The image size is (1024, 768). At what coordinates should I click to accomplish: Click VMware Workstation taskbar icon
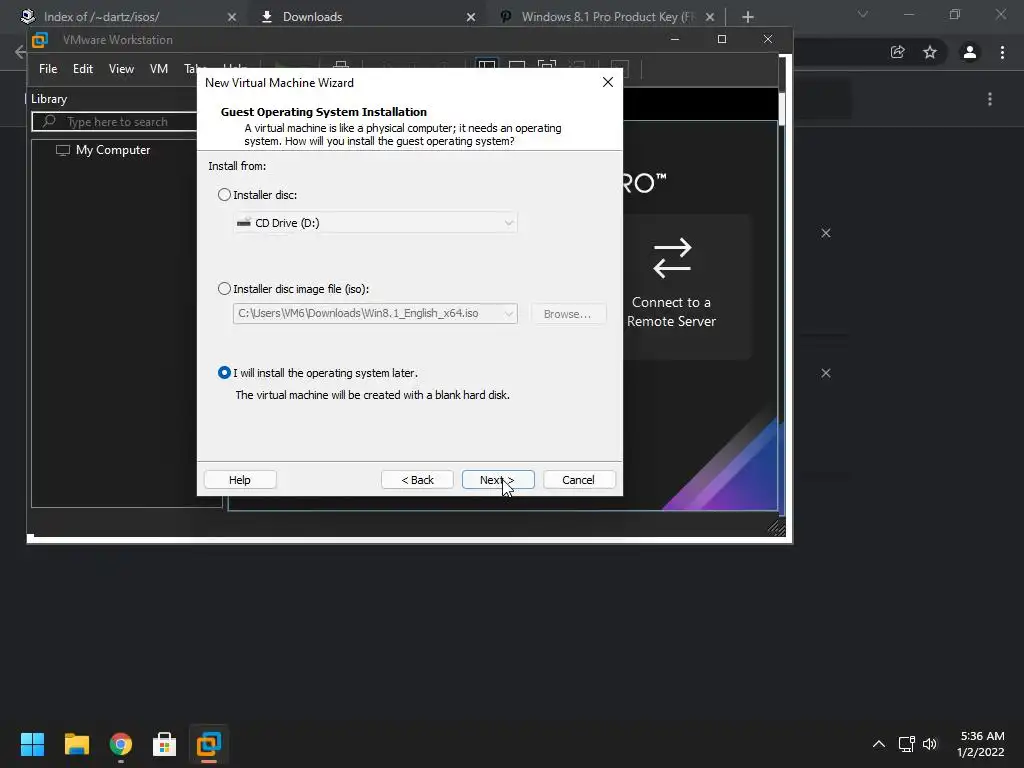tap(209, 744)
